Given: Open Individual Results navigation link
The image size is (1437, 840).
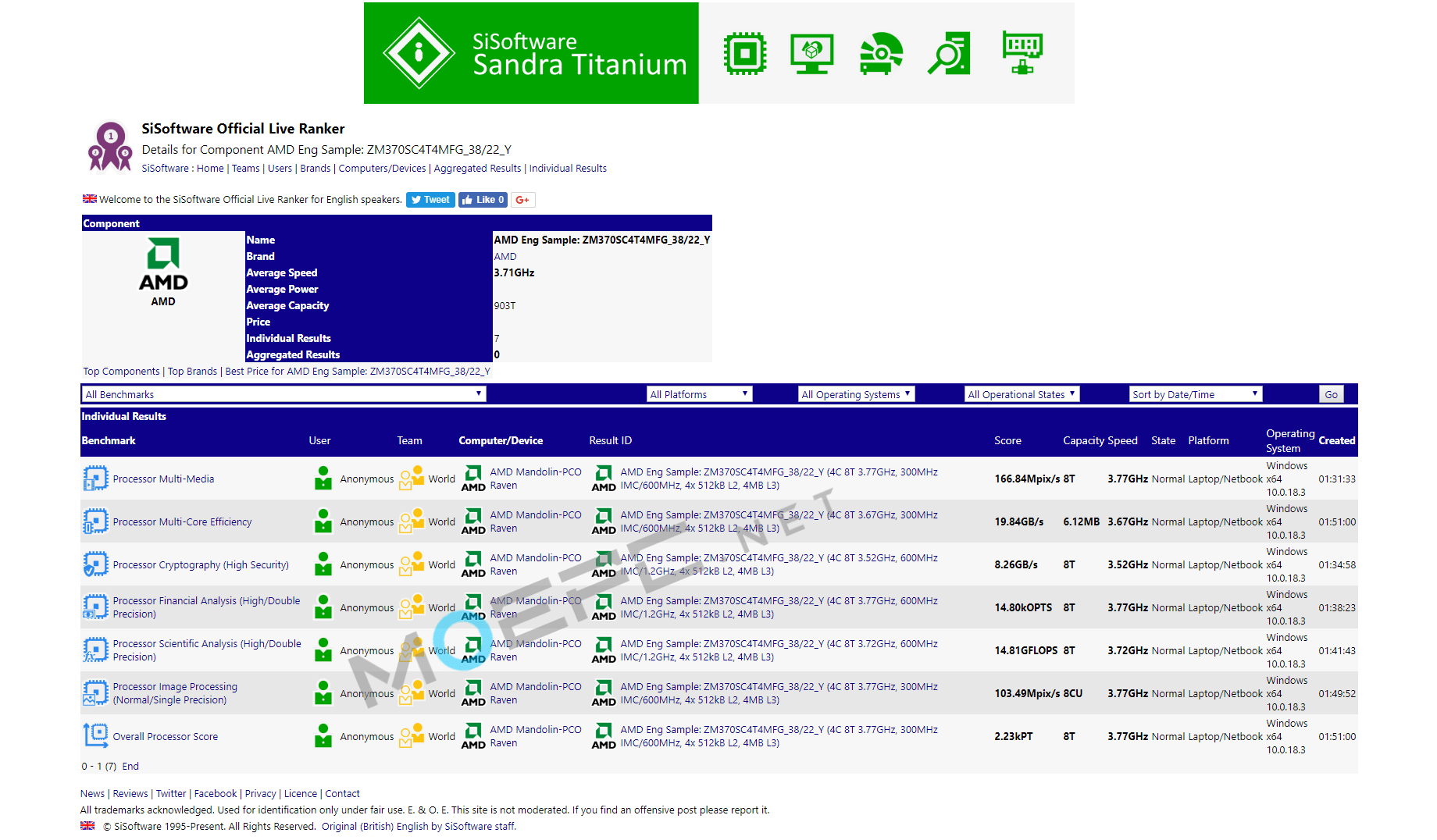Looking at the screenshot, I should point(568,168).
